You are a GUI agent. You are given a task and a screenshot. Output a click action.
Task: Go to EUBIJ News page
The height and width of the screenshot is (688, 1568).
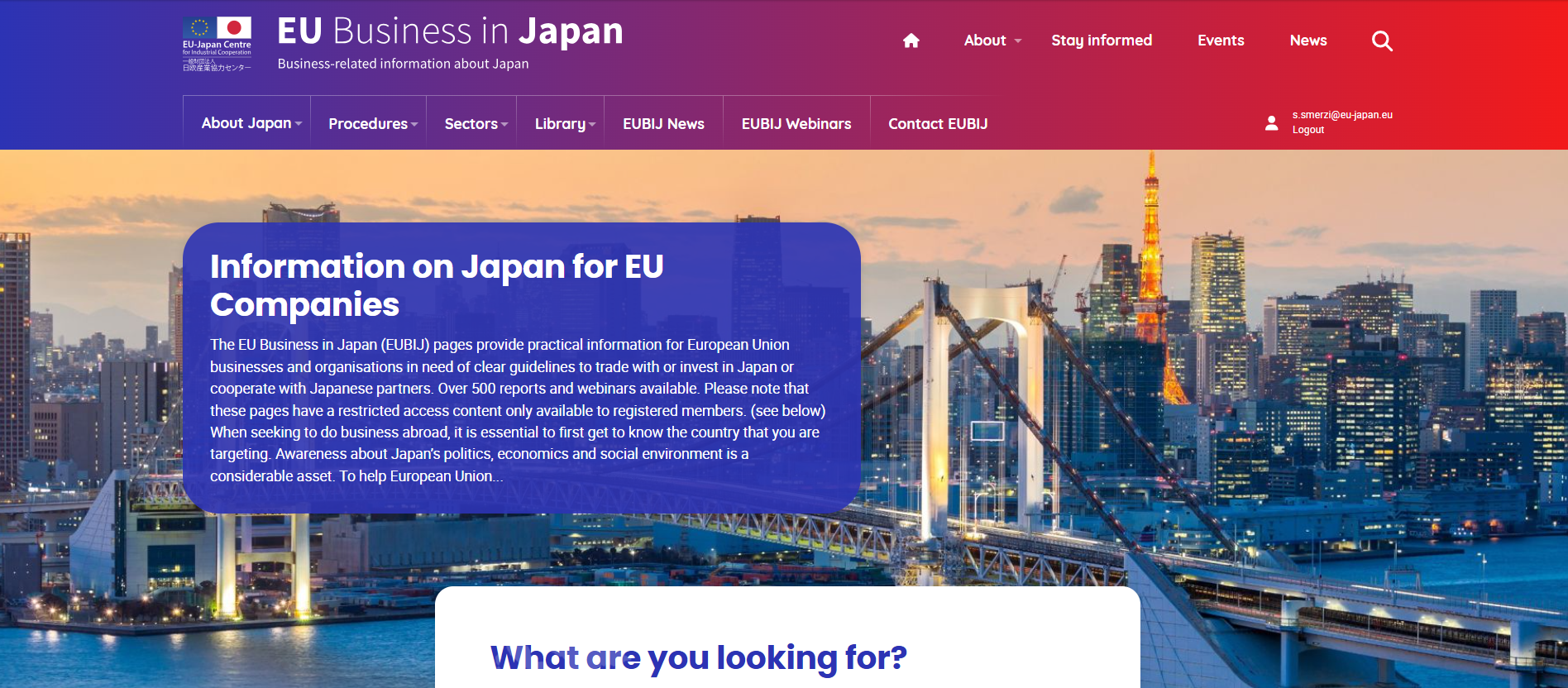(x=663, y=124)
